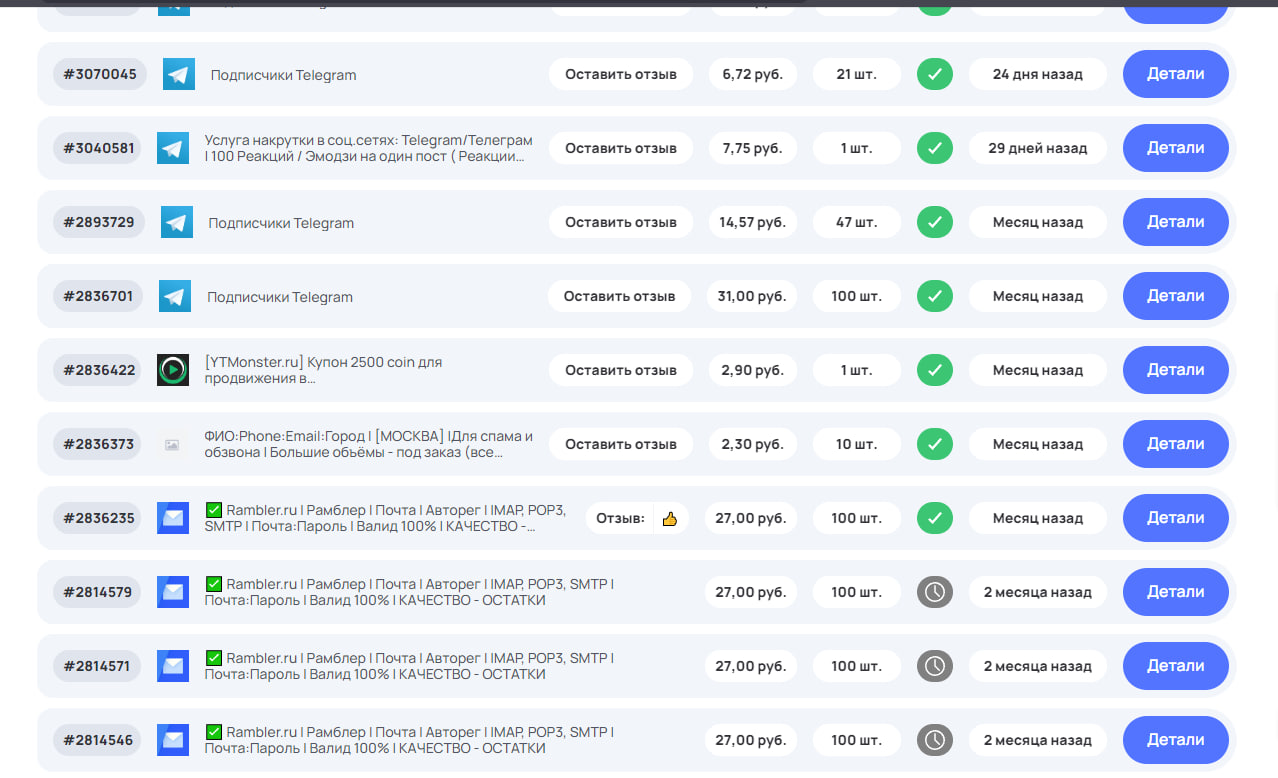
Task: Open the ФИО:Phone:Email МОСКВА product title
Action: (368, 444)
